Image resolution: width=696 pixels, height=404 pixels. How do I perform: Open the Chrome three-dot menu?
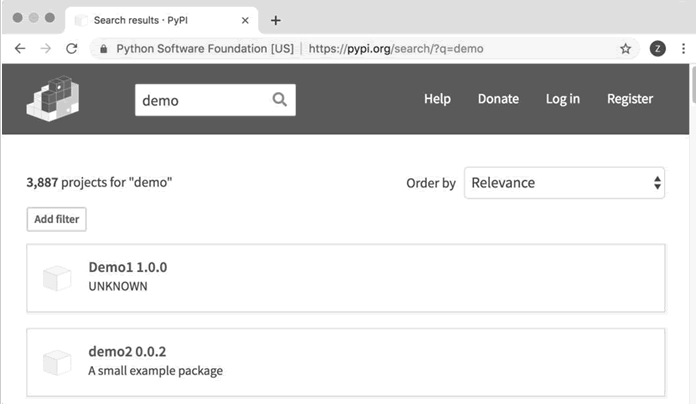[683, 48]
